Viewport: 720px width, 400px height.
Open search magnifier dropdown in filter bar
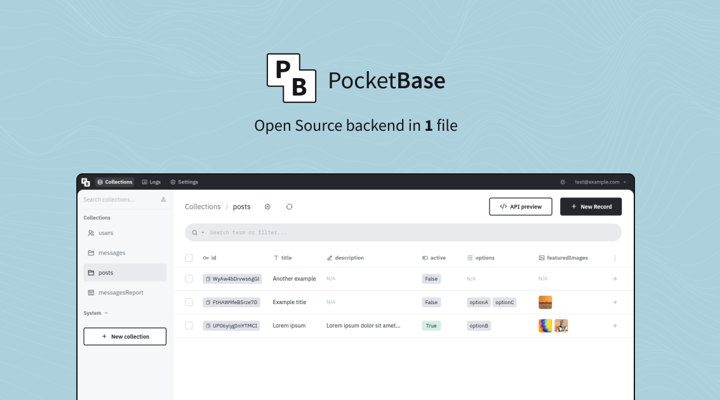(197, 232)
